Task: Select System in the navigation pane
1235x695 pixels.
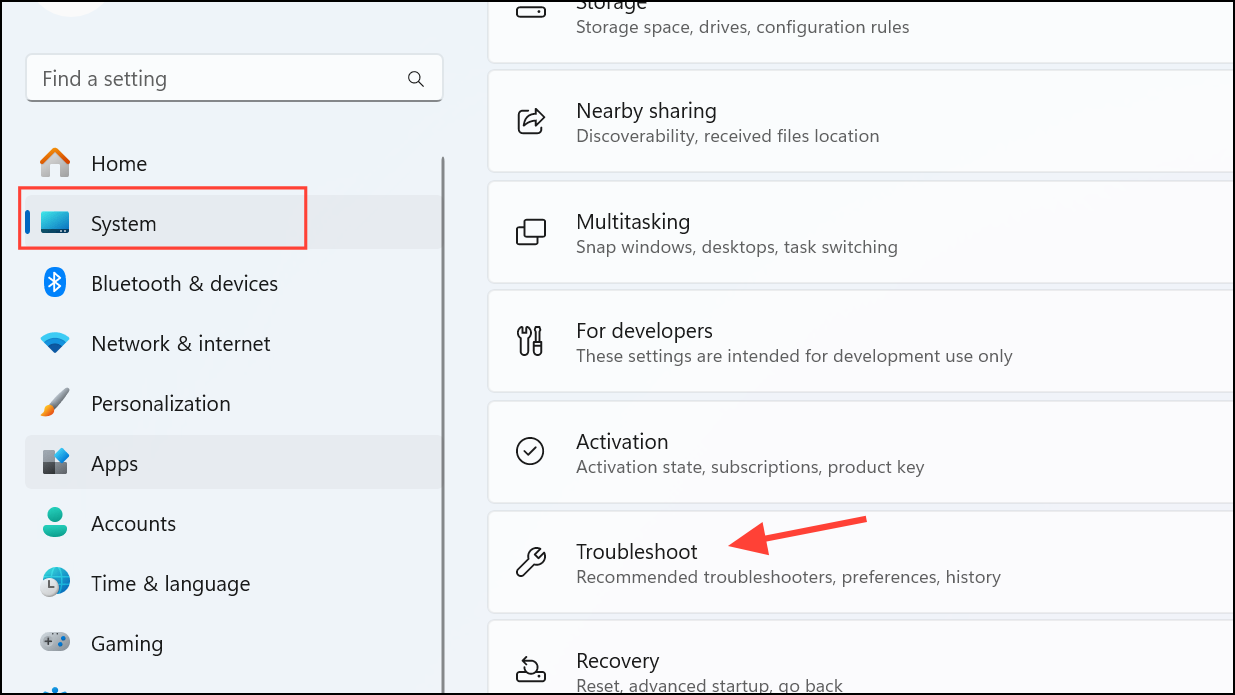Action: click(x=123, y=224)
